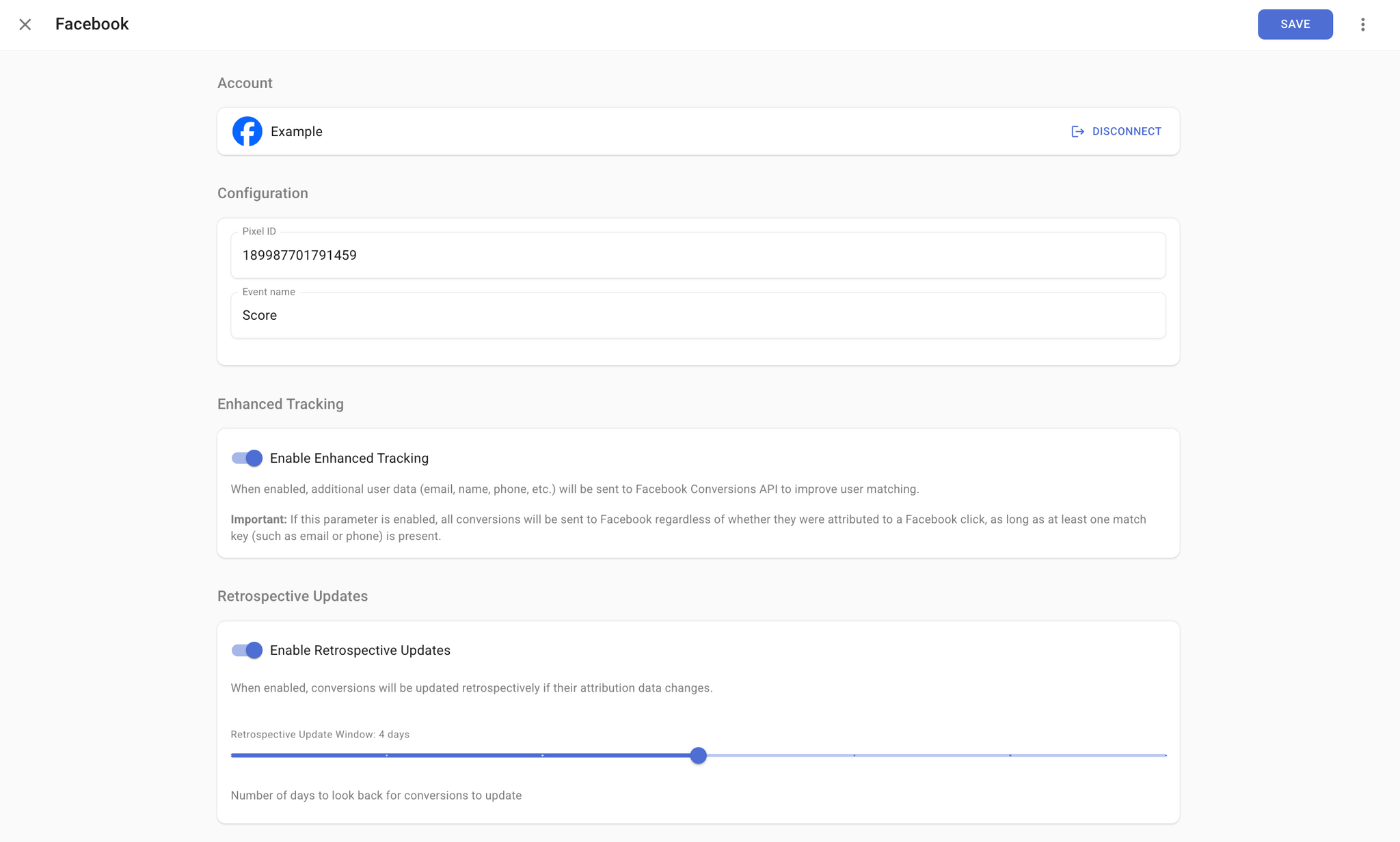Click into the Event name field
Viewport: 1400px width, 842px height.
point(697,315)
